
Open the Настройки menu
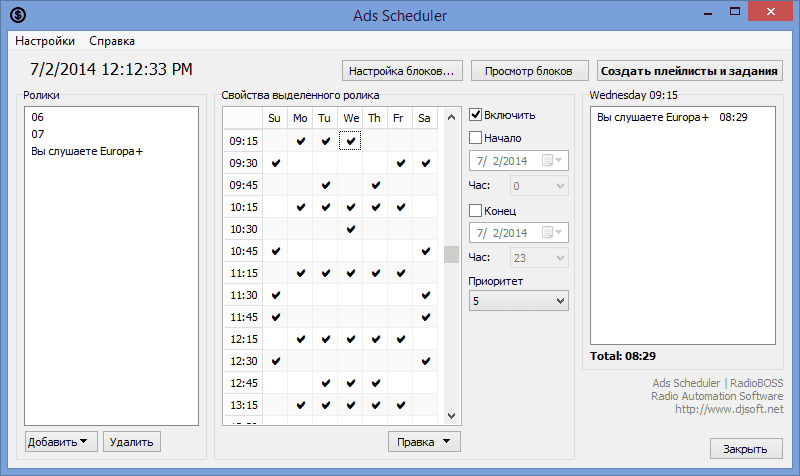(45, 41)
